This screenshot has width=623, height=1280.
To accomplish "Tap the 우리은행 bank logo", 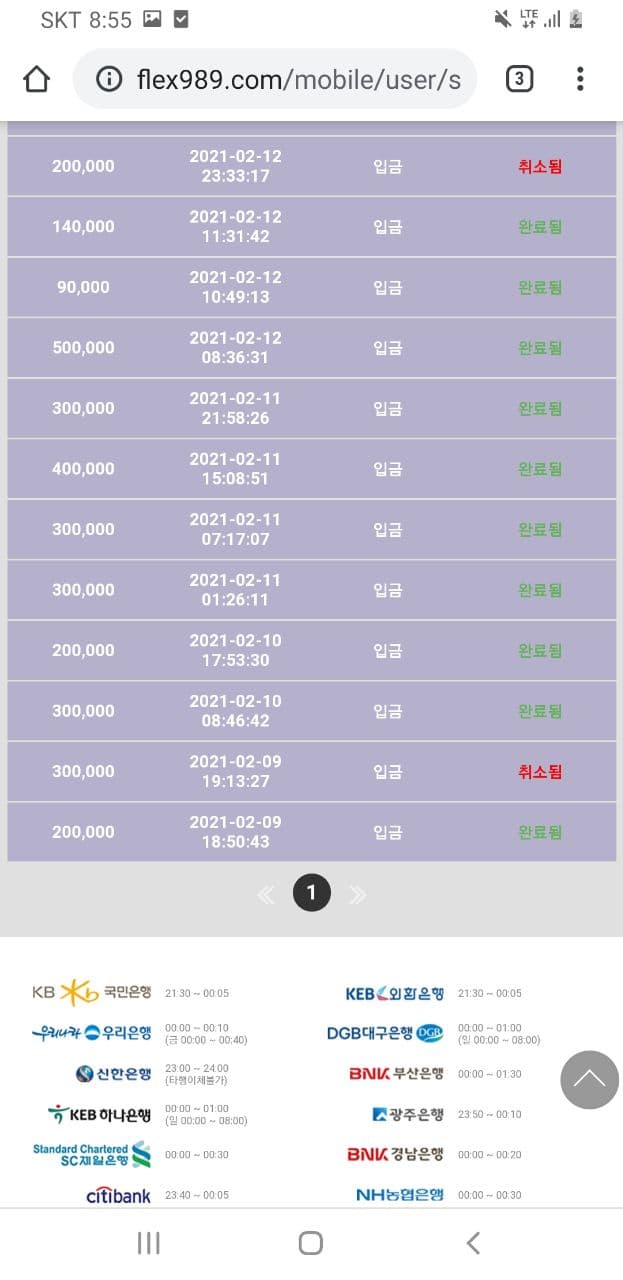I will [92, 1033].
